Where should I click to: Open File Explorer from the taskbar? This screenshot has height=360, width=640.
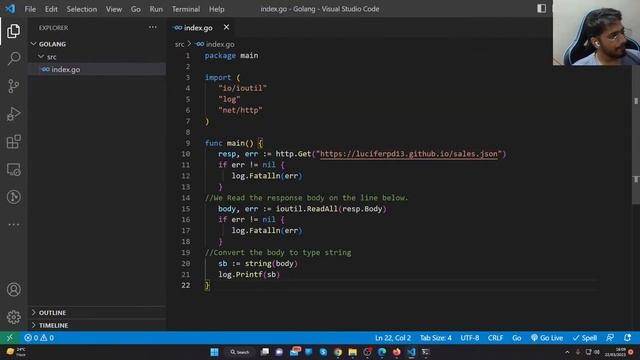pos(353,352)
